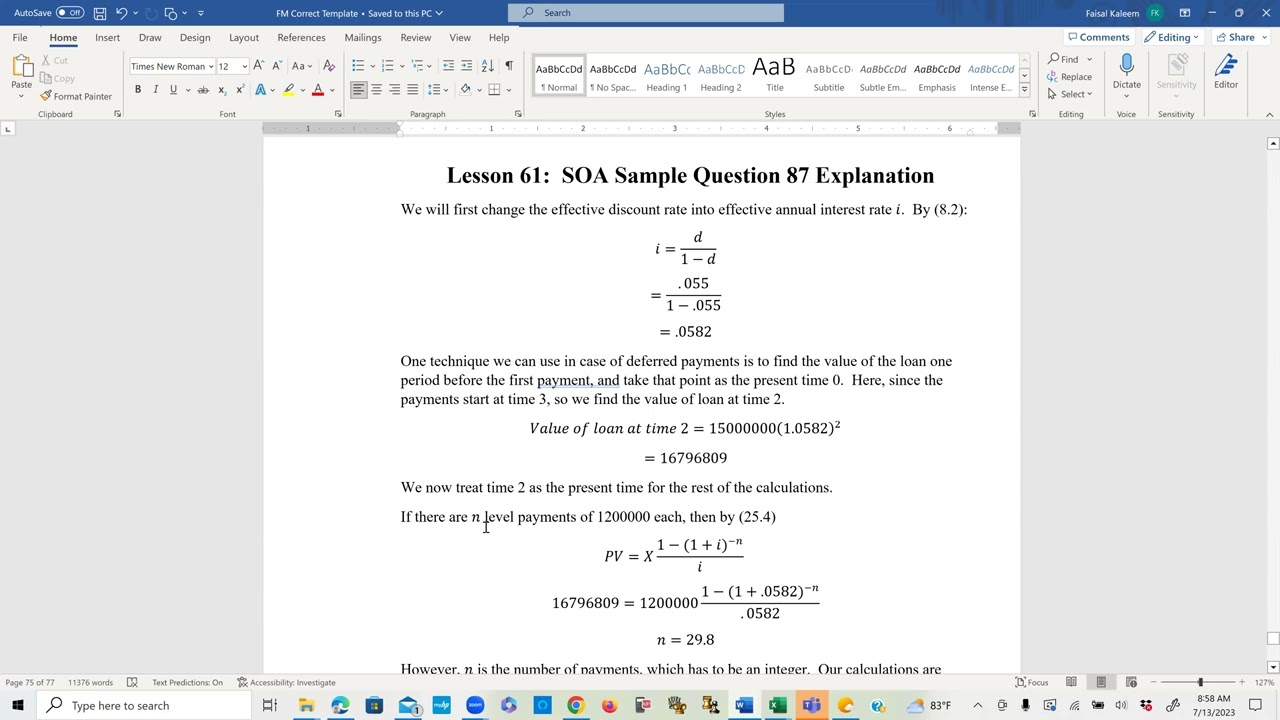Image resolution: width=1280 pixels, height=720 pixels.
Task: Expand the Styles gallery
Action: [1024, 89]
